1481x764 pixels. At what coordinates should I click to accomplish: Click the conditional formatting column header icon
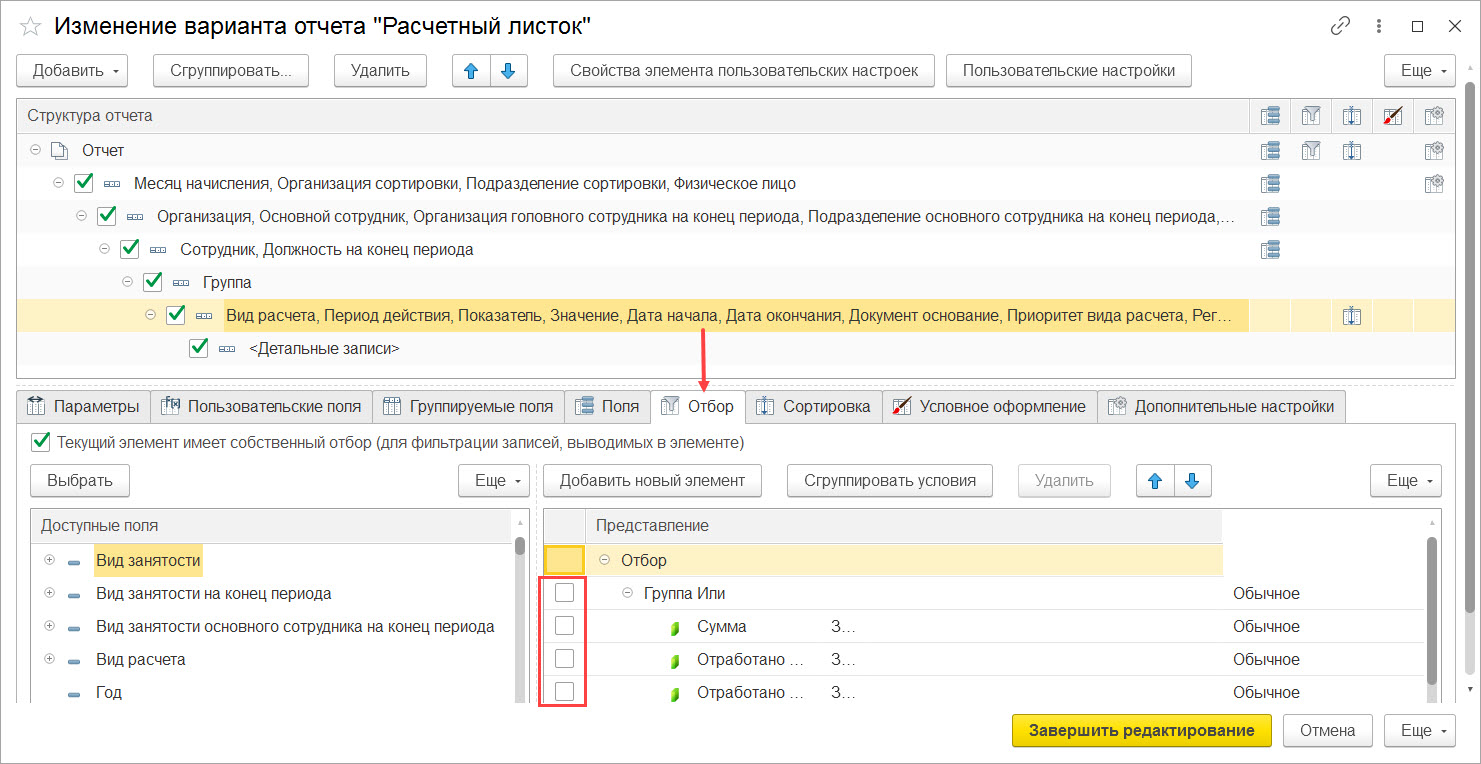coord(1393,116)
